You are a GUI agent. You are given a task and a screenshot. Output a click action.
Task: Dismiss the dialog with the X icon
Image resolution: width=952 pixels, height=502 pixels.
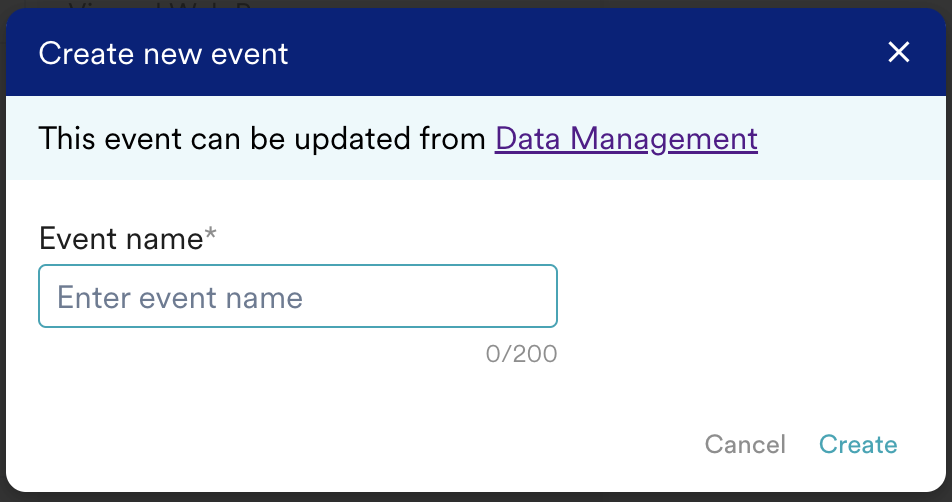pos(899,53)
